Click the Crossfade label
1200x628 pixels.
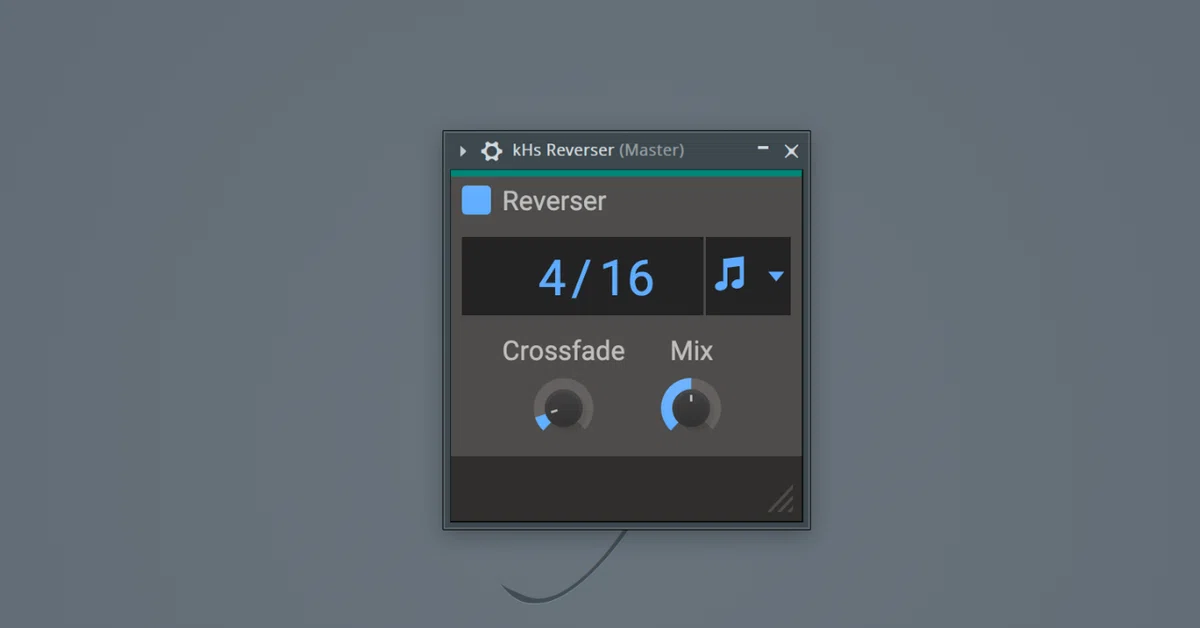[x=563, y=351]
